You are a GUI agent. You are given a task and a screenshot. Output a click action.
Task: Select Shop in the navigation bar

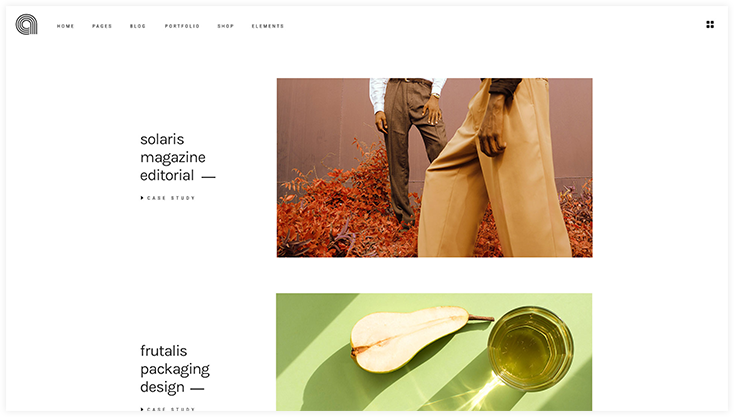coord(226,26)
